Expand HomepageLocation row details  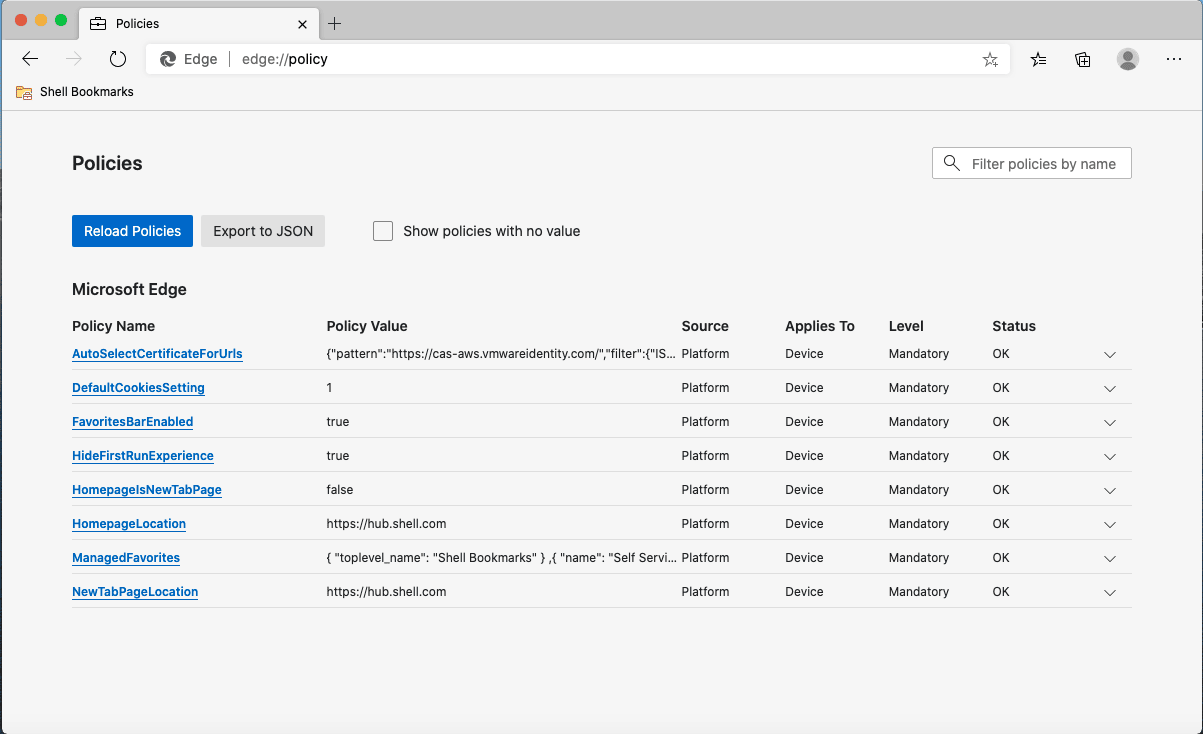1109,525
